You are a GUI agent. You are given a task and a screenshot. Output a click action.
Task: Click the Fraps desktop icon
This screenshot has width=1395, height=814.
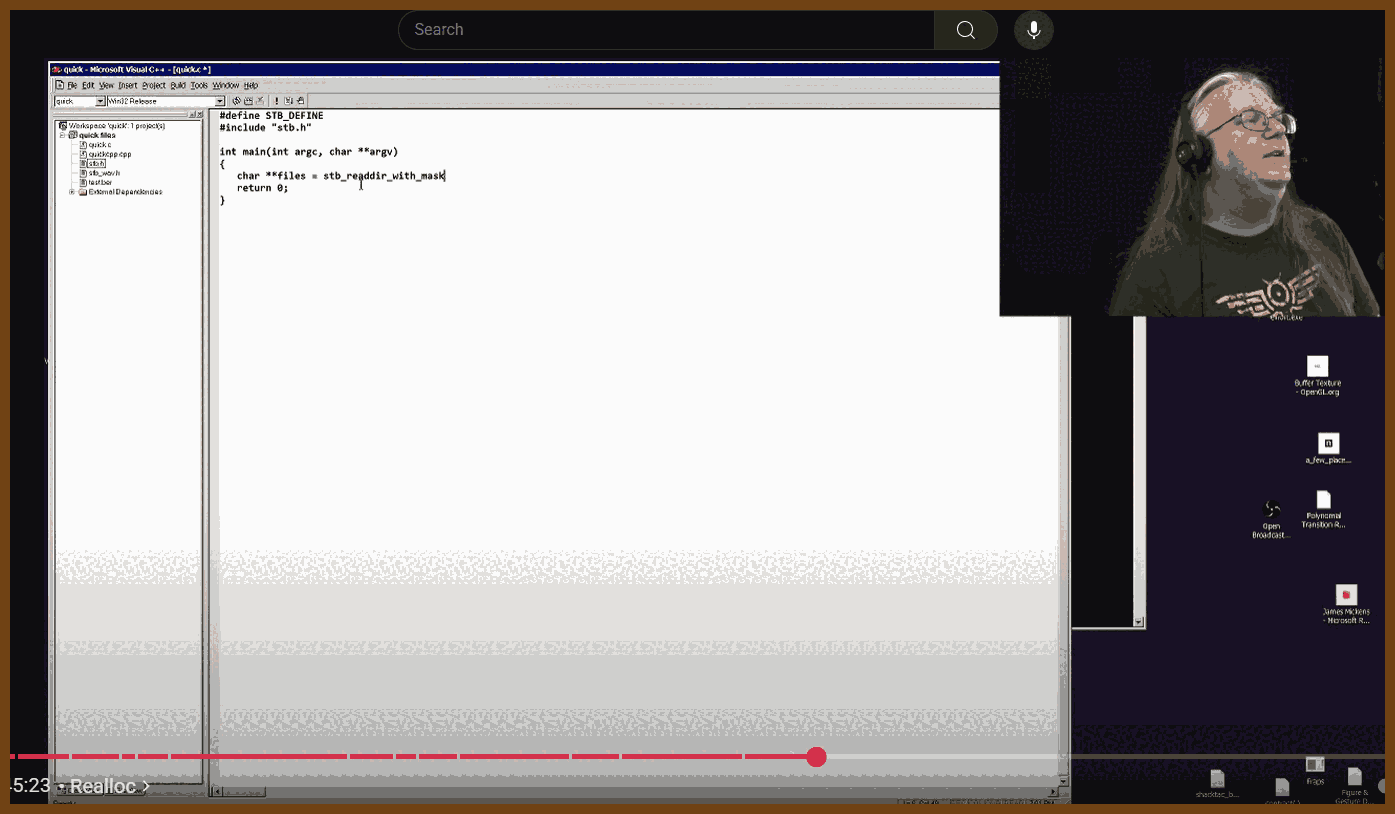pyautogui.click(x=1315, y=765)
